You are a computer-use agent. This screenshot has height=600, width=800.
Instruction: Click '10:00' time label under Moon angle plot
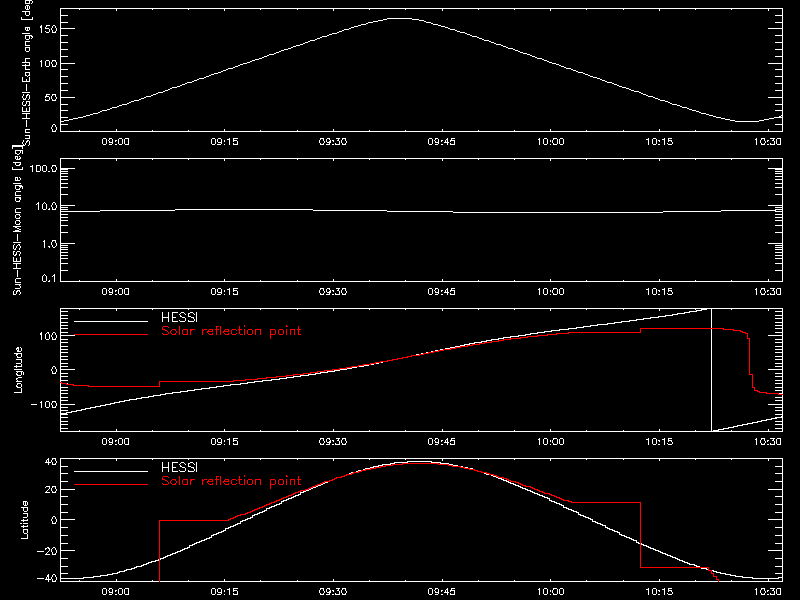(x=551, y=292)
